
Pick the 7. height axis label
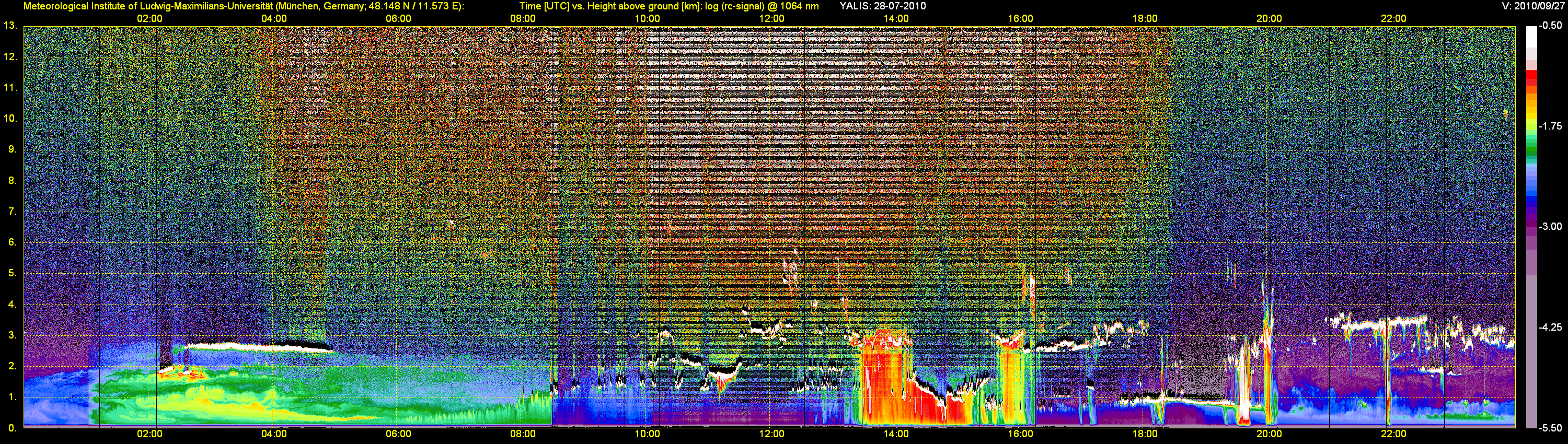click(x=12, y=212)
